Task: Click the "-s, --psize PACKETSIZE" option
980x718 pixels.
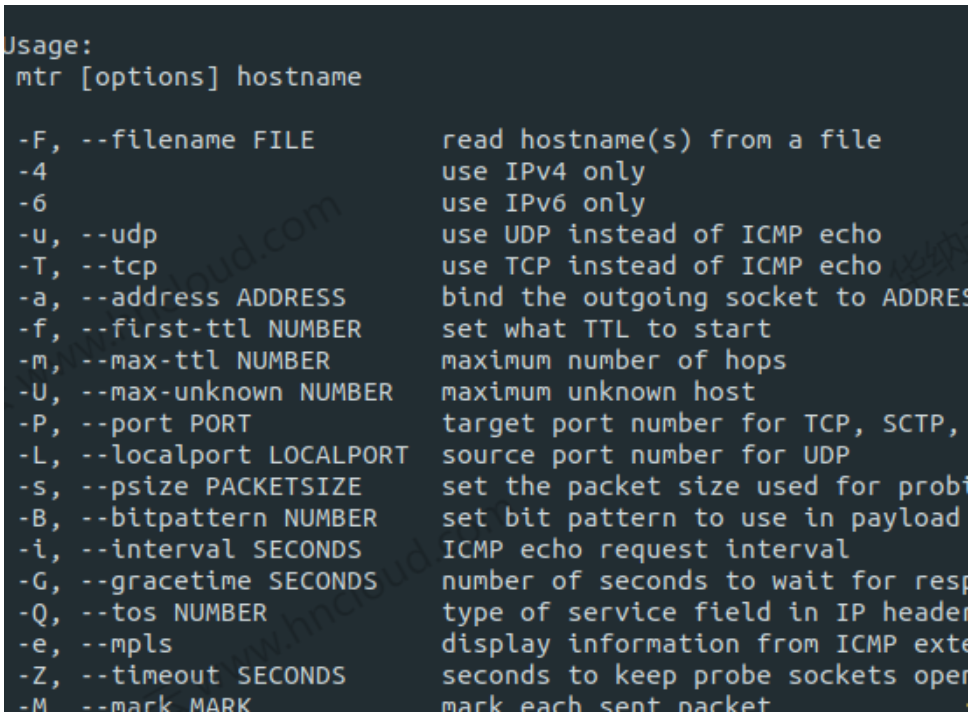Action: (x=188, y=487)
